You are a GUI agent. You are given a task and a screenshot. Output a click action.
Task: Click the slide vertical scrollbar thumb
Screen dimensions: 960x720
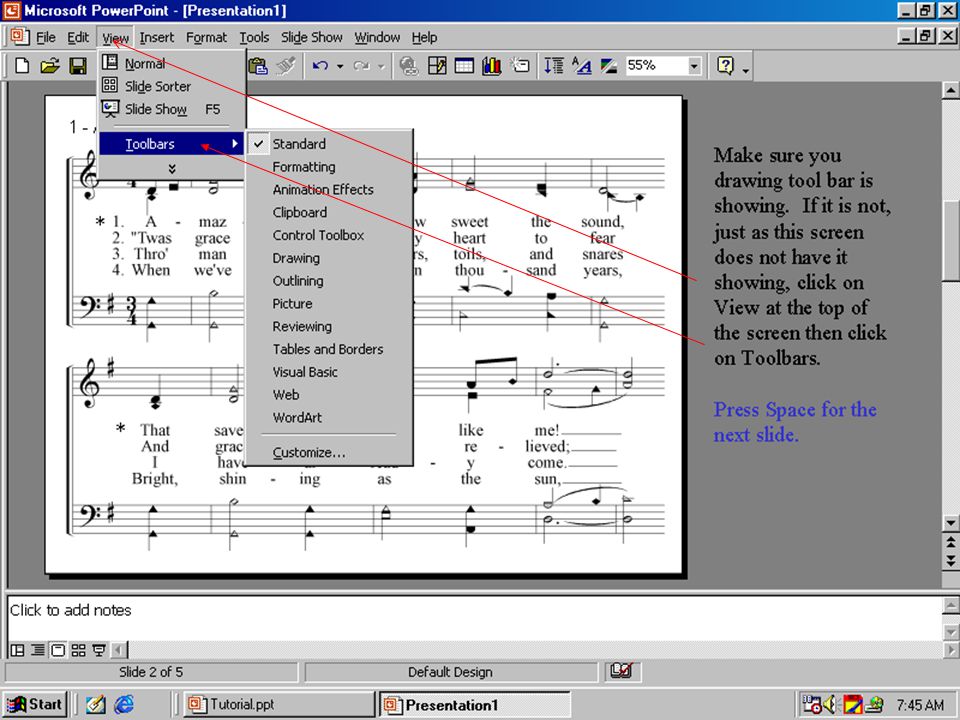click(x=950, y=240)
